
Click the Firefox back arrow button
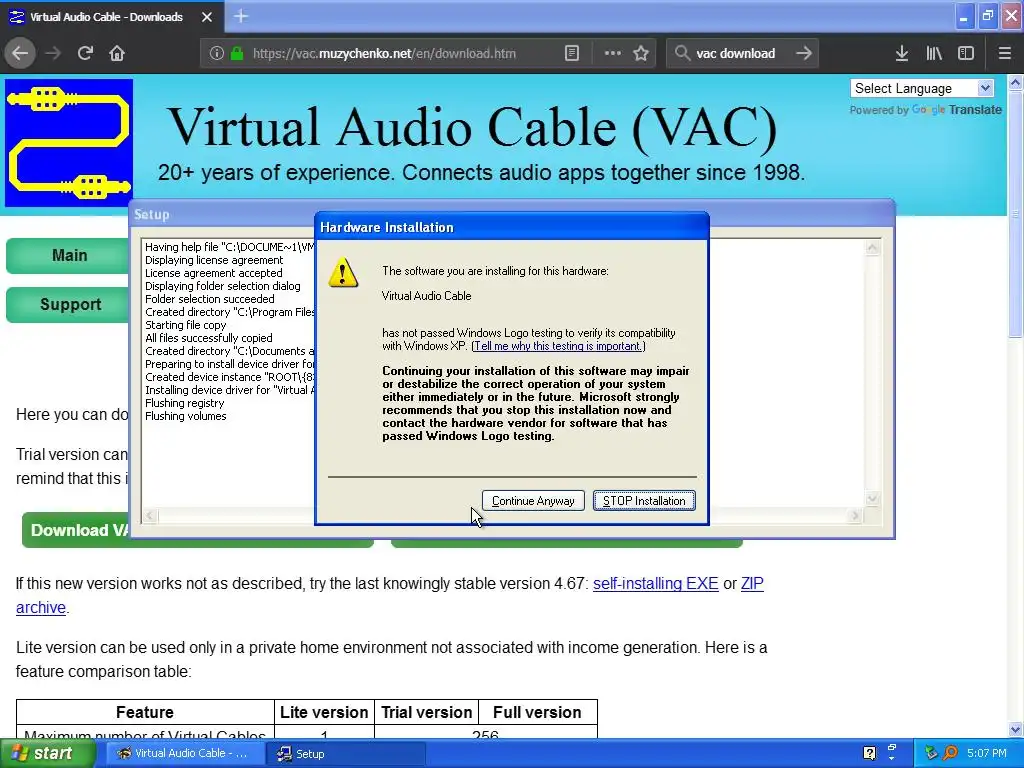(20, 53)
